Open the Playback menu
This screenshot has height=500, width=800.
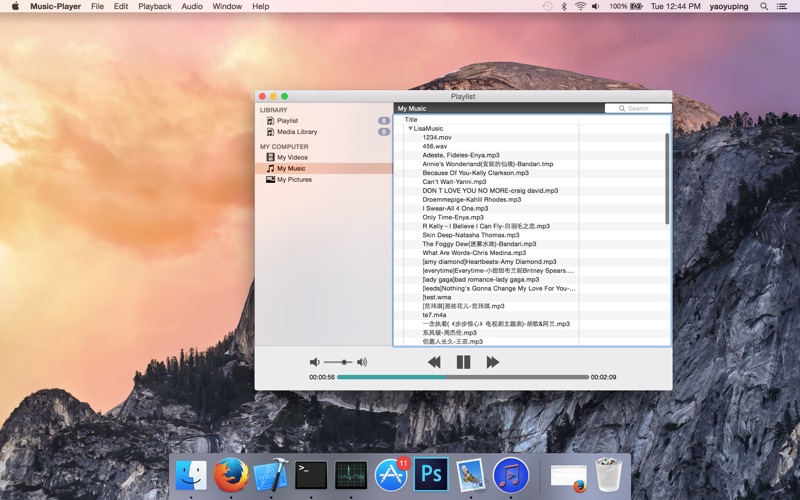click(154, 6)
